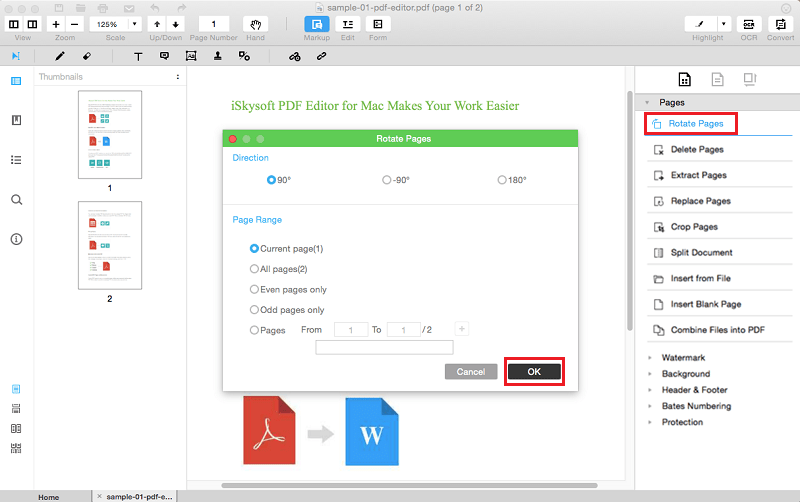Viewport: 800px width, 502px height.
Task: Click OK in Rotate Pages dialog
Action: click(534, 371)
